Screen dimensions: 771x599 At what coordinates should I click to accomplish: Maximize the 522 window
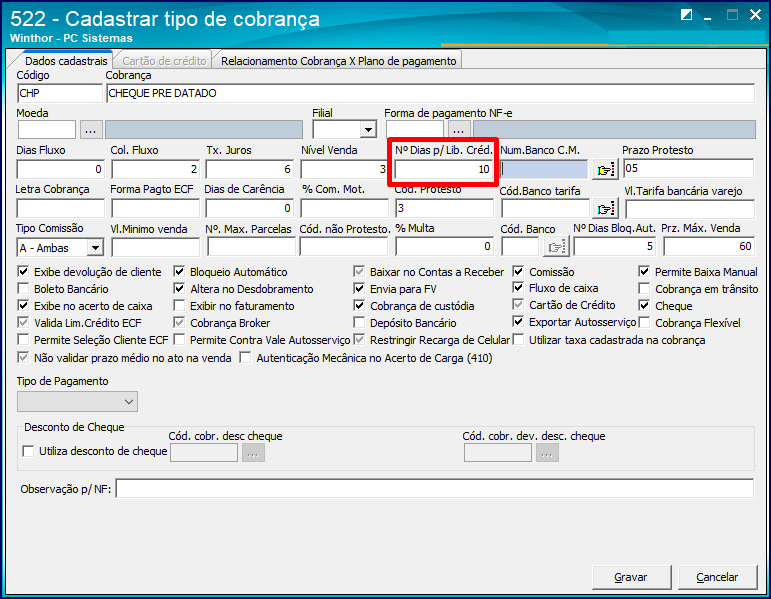732,15
